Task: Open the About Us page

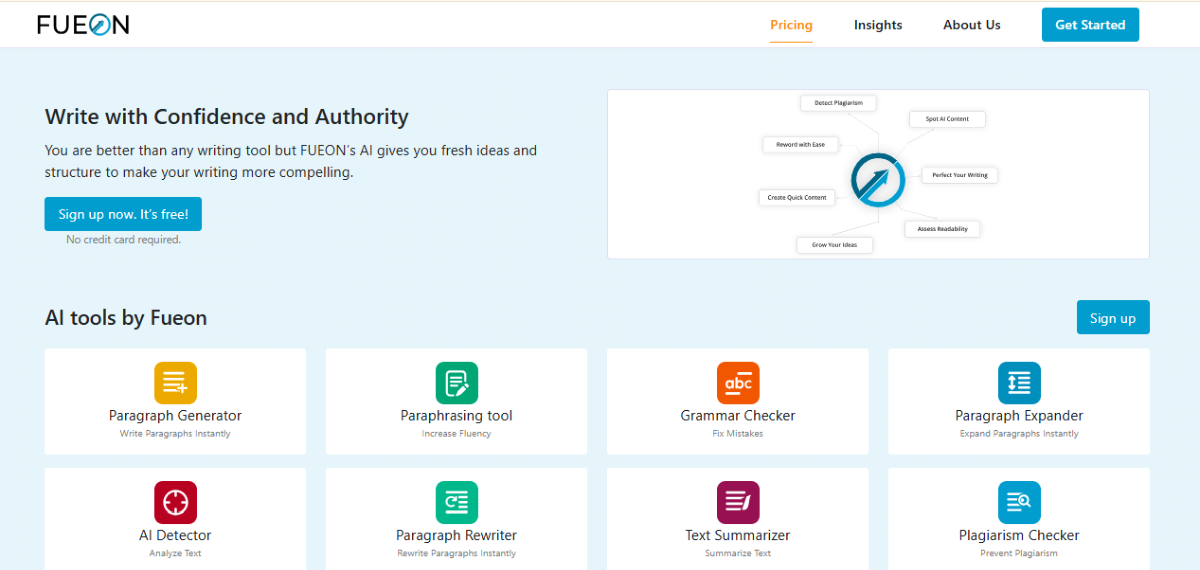Action: pos(971,25)
